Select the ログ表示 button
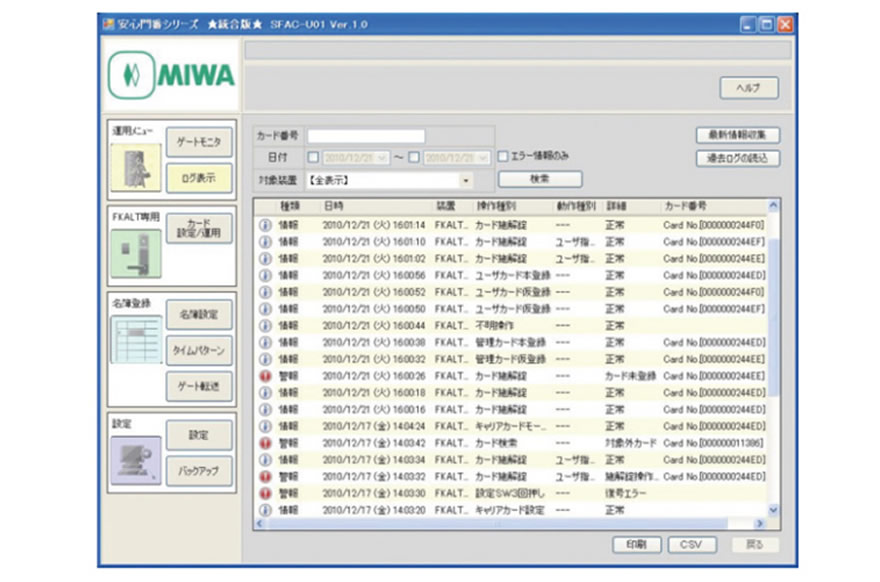The width and height of the screenshot is (880, 582). pos(199,178)
